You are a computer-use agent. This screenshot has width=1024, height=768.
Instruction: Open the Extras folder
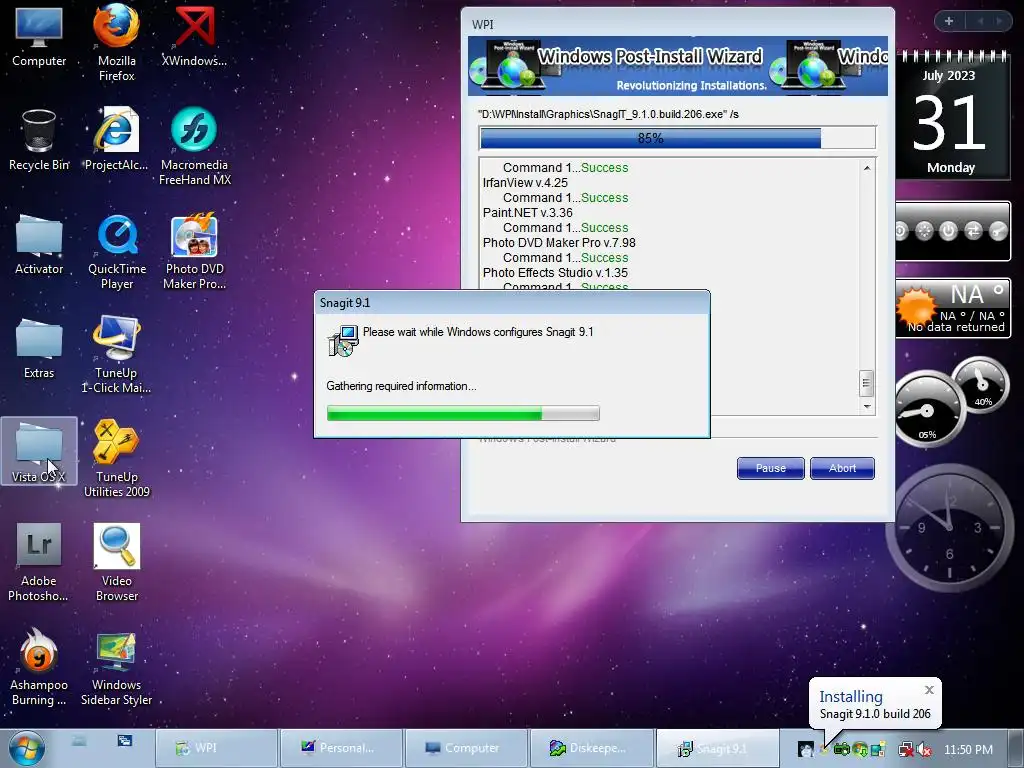(39, 349)
